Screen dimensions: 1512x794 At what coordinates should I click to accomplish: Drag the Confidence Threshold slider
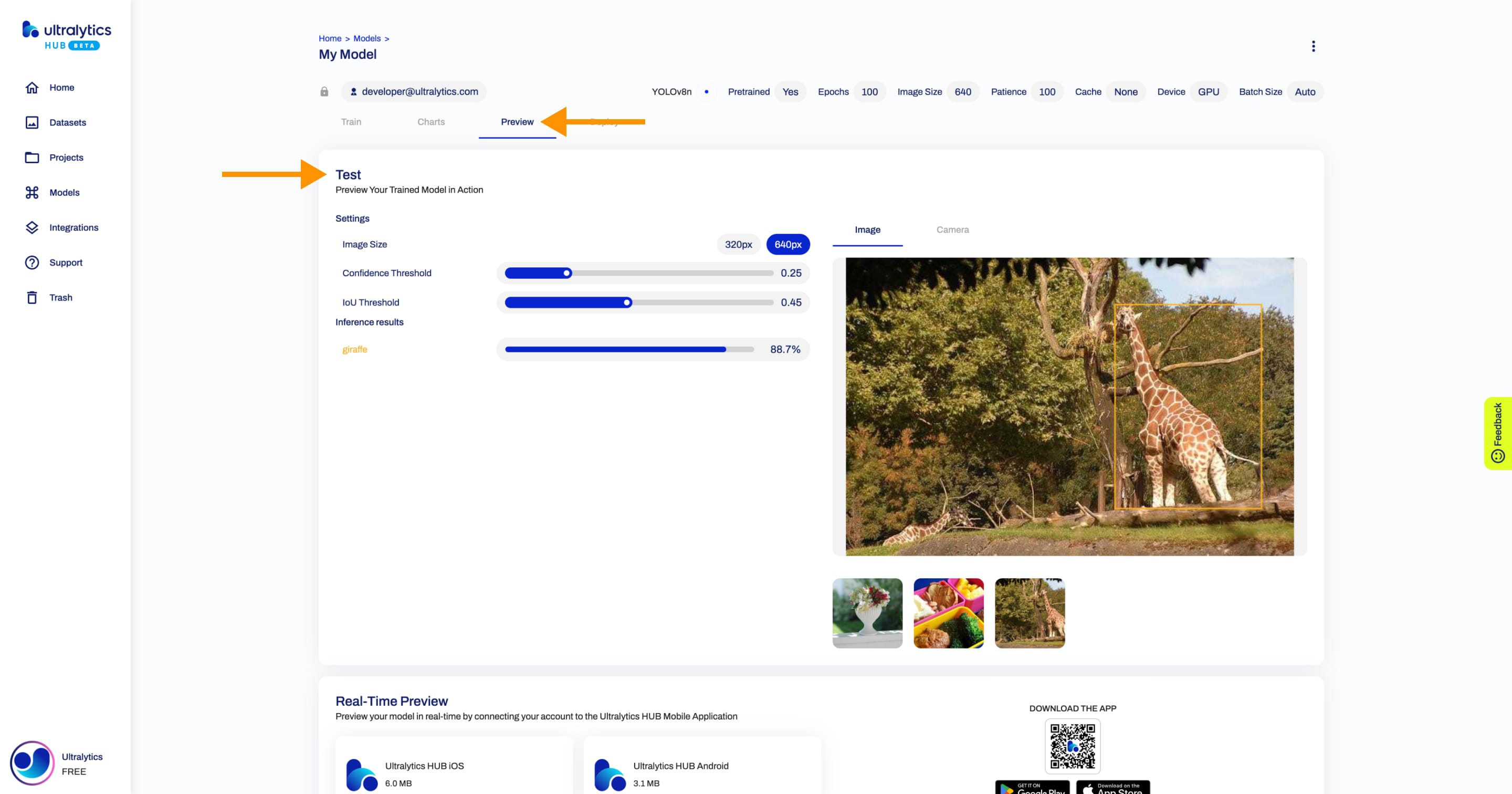(x=567, y=273)
